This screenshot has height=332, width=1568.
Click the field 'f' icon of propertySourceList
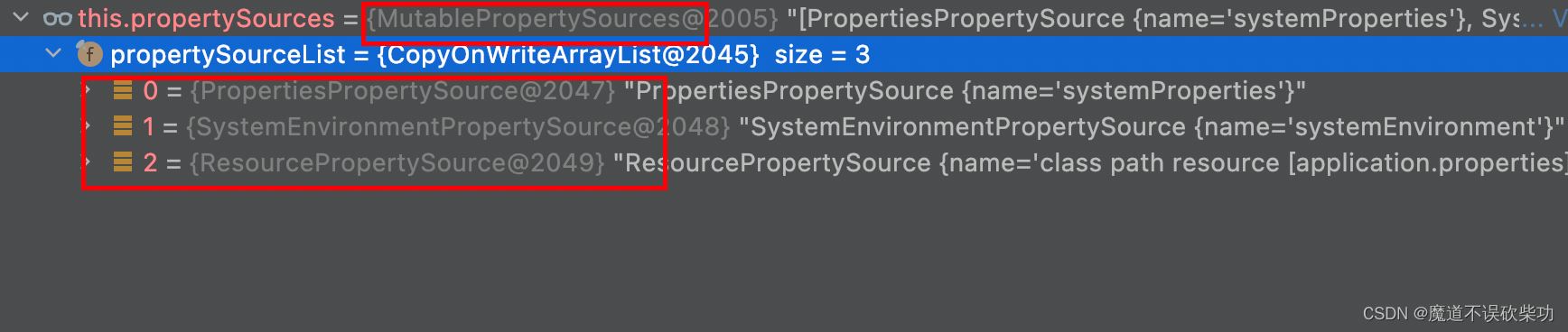(x=89, y=55)
